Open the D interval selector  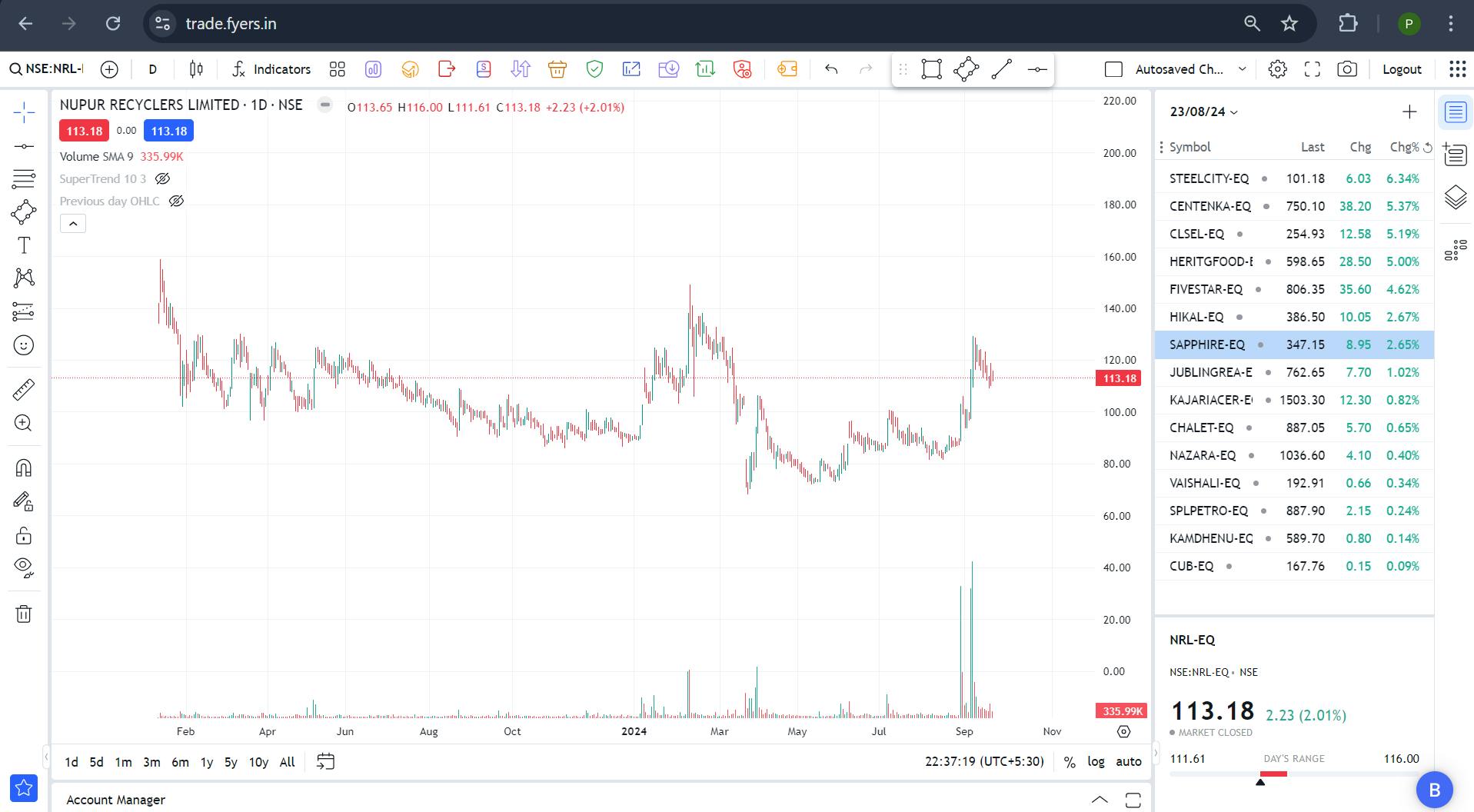point(153,69)
